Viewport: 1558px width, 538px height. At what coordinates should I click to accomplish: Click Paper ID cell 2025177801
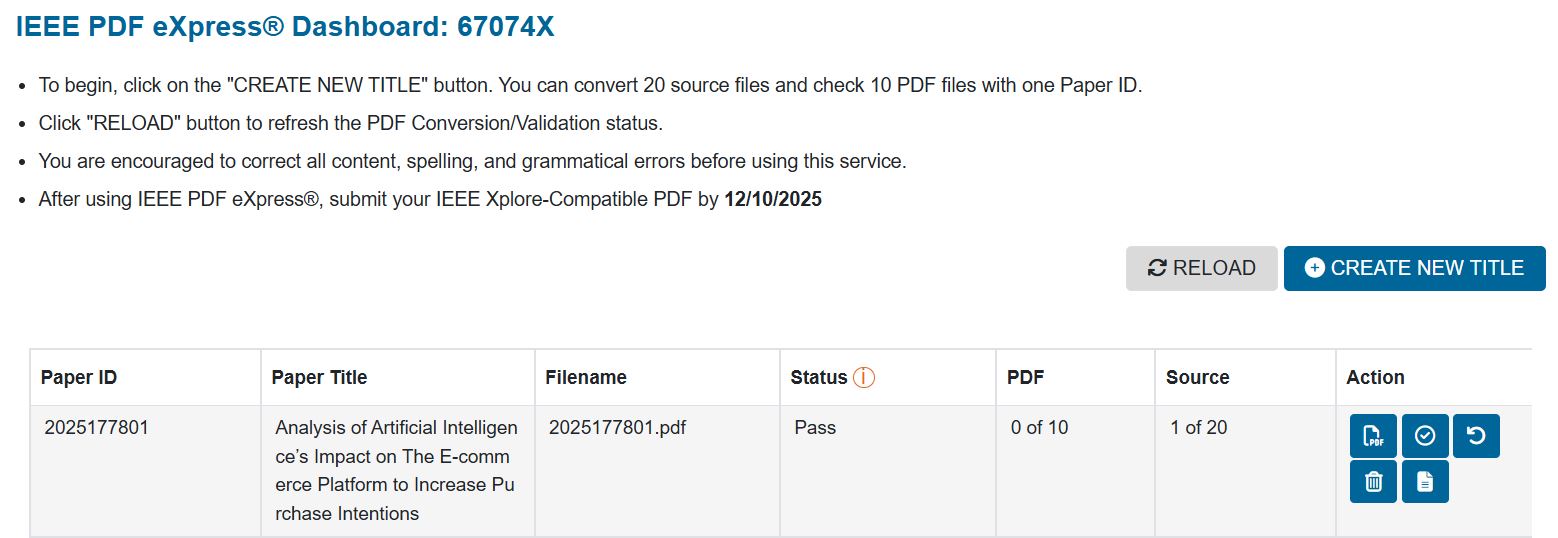(96, 428)
